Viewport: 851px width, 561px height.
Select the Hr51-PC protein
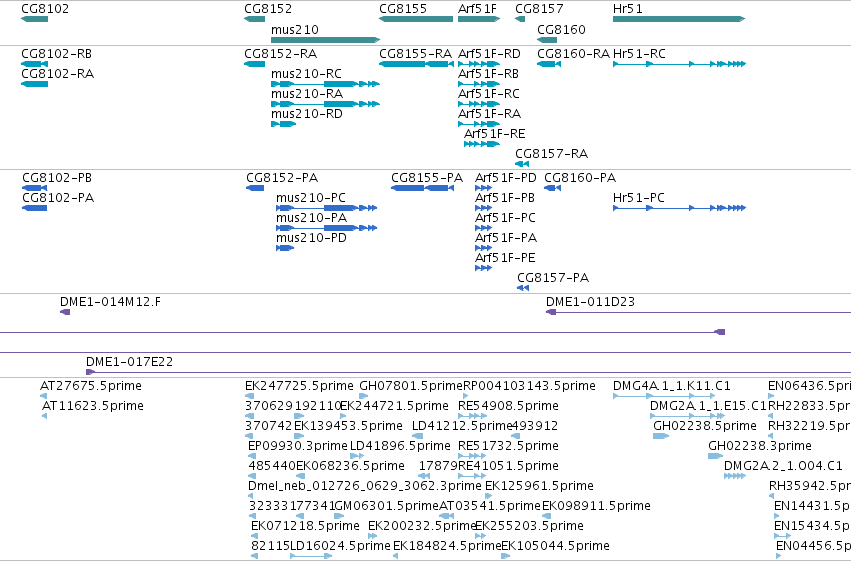pyautogui.click(x=679, y=208)
